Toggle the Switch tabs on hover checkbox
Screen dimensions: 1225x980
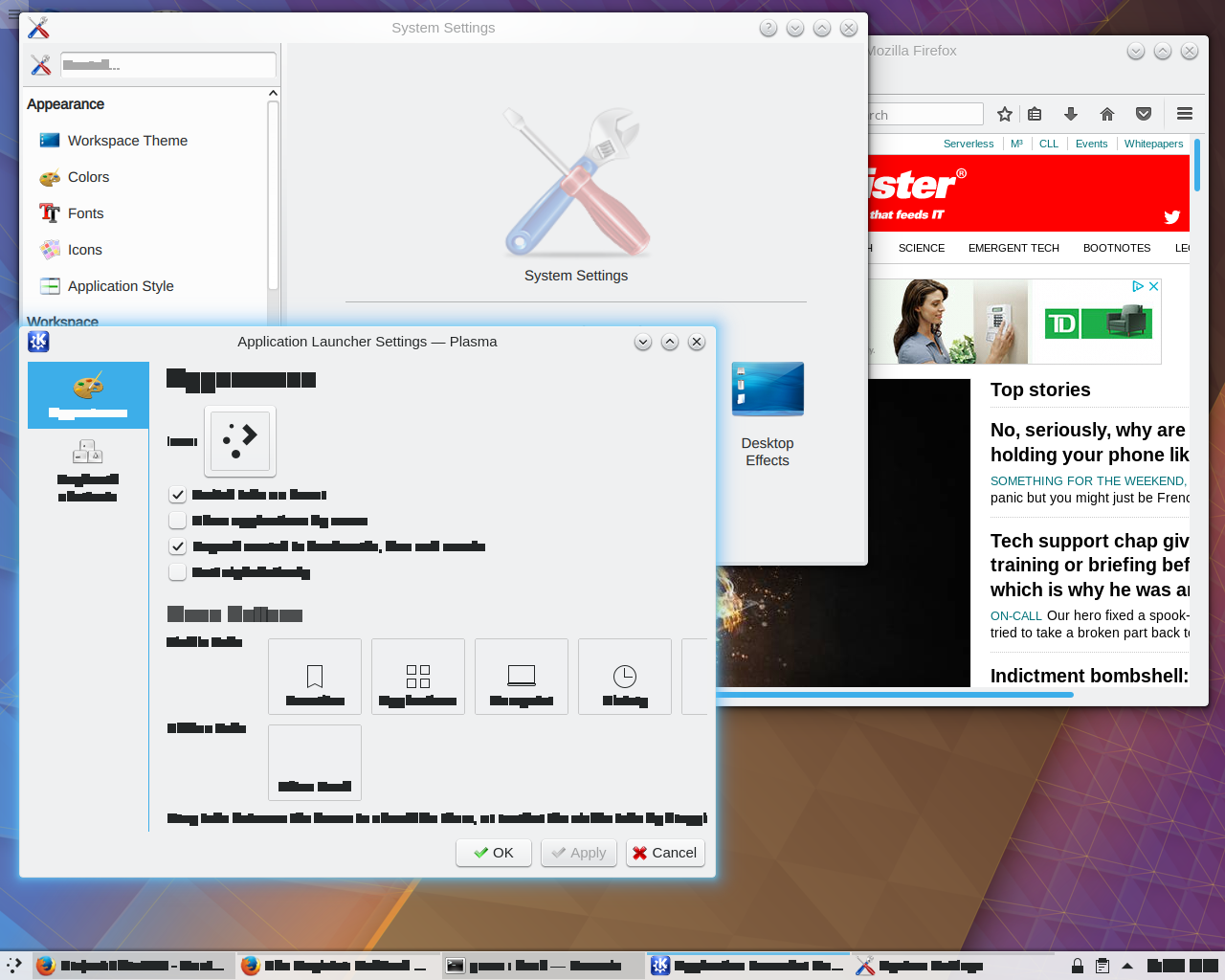pos(177,495)
